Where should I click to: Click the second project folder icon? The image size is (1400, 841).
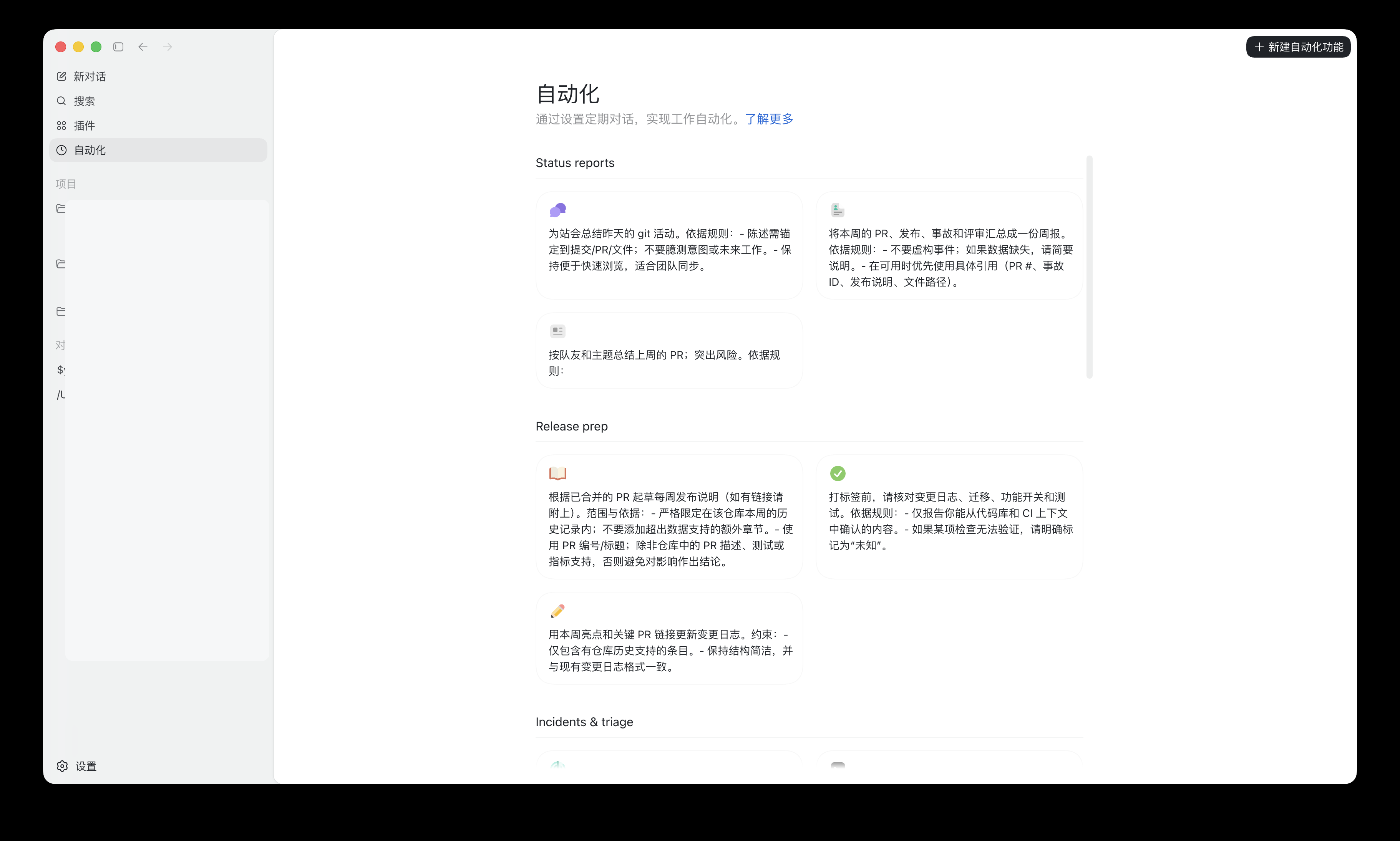pos(61,263)
